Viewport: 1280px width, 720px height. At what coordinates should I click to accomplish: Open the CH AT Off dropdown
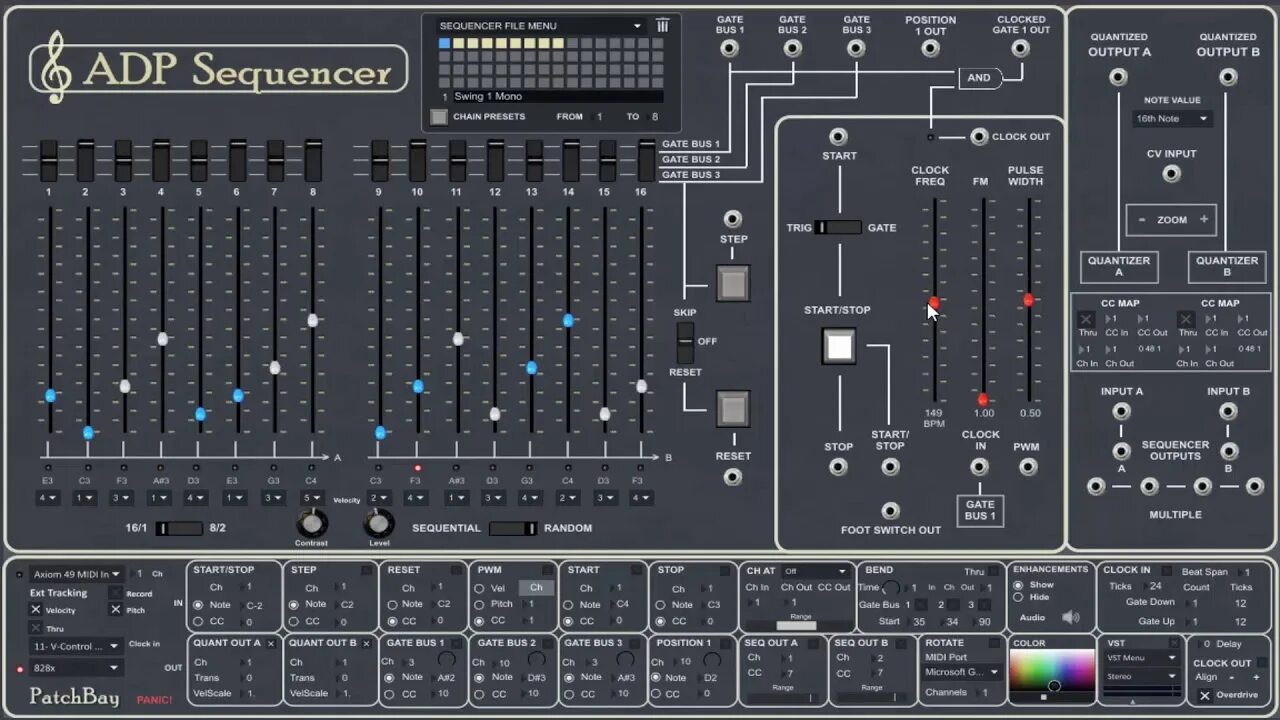(x=815, y=571)
